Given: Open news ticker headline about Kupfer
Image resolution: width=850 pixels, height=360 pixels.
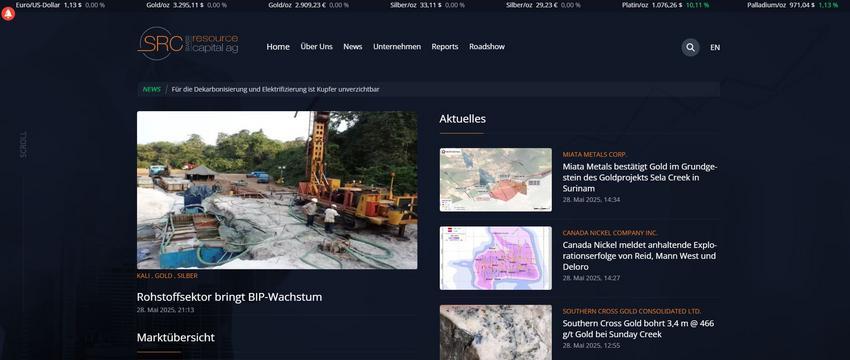Looking at the screenshot, I should tap(275, 89).
